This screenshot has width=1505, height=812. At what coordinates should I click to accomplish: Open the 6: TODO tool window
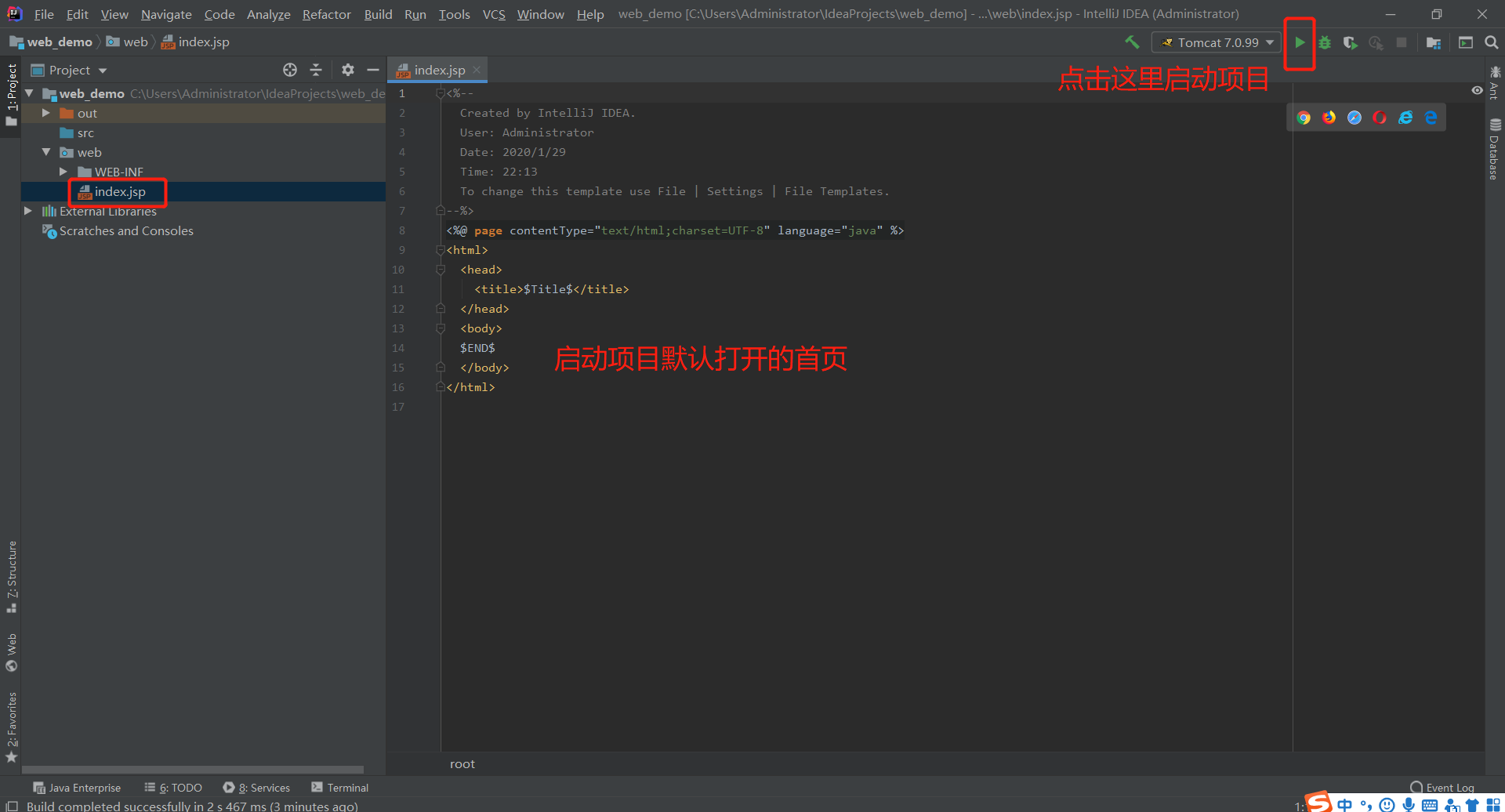point(173,788)
